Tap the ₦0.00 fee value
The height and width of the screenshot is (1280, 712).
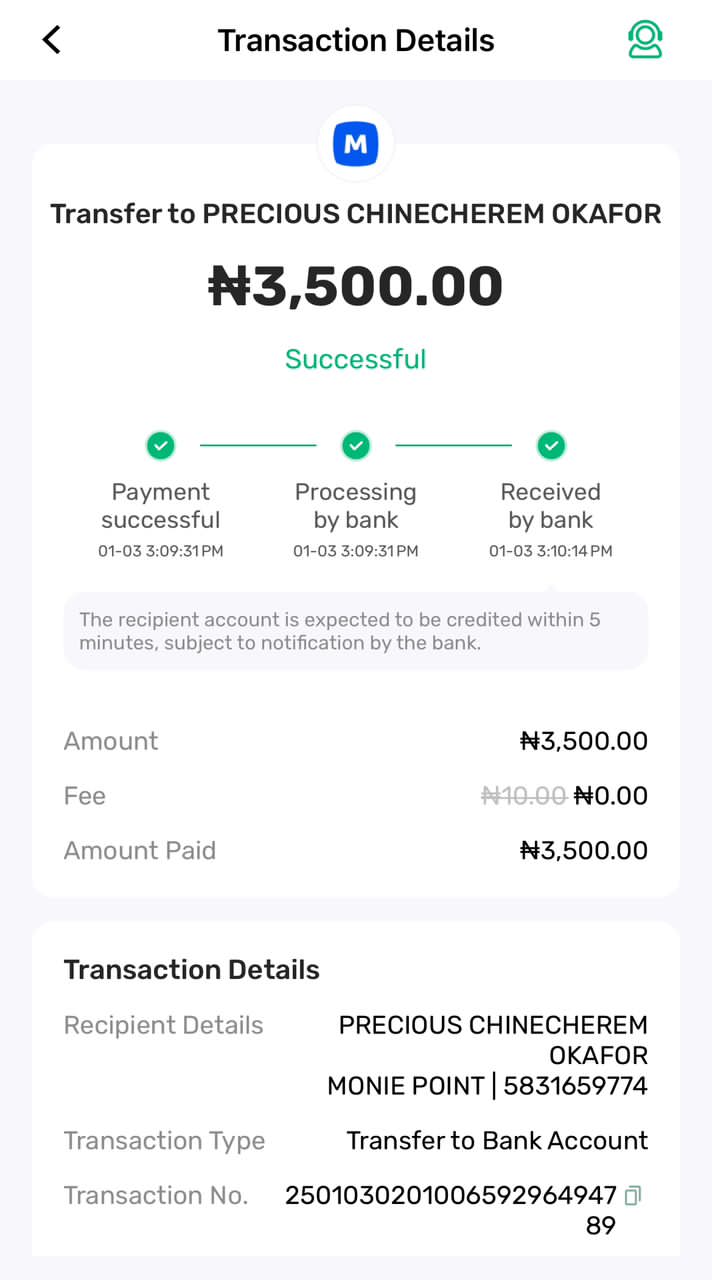pos(610,796)
